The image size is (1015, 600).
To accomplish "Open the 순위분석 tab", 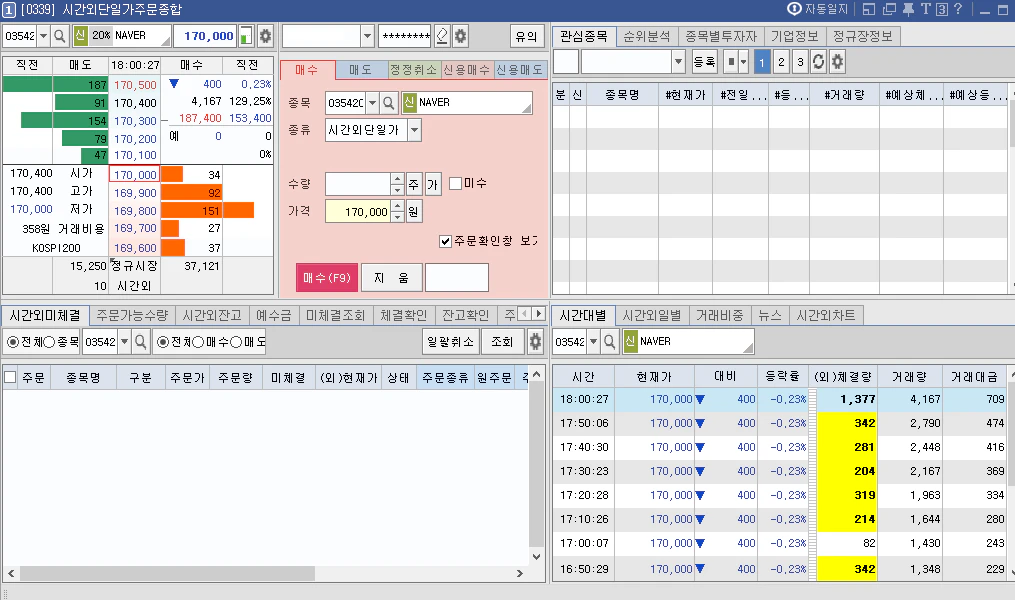I will pos(647,36).
